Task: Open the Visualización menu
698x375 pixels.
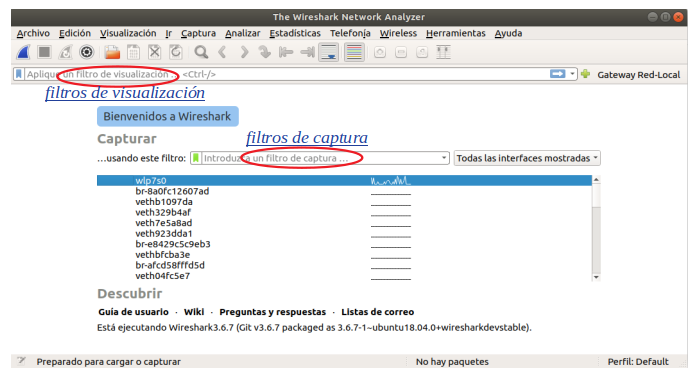Action: click(x=128, y=33)
